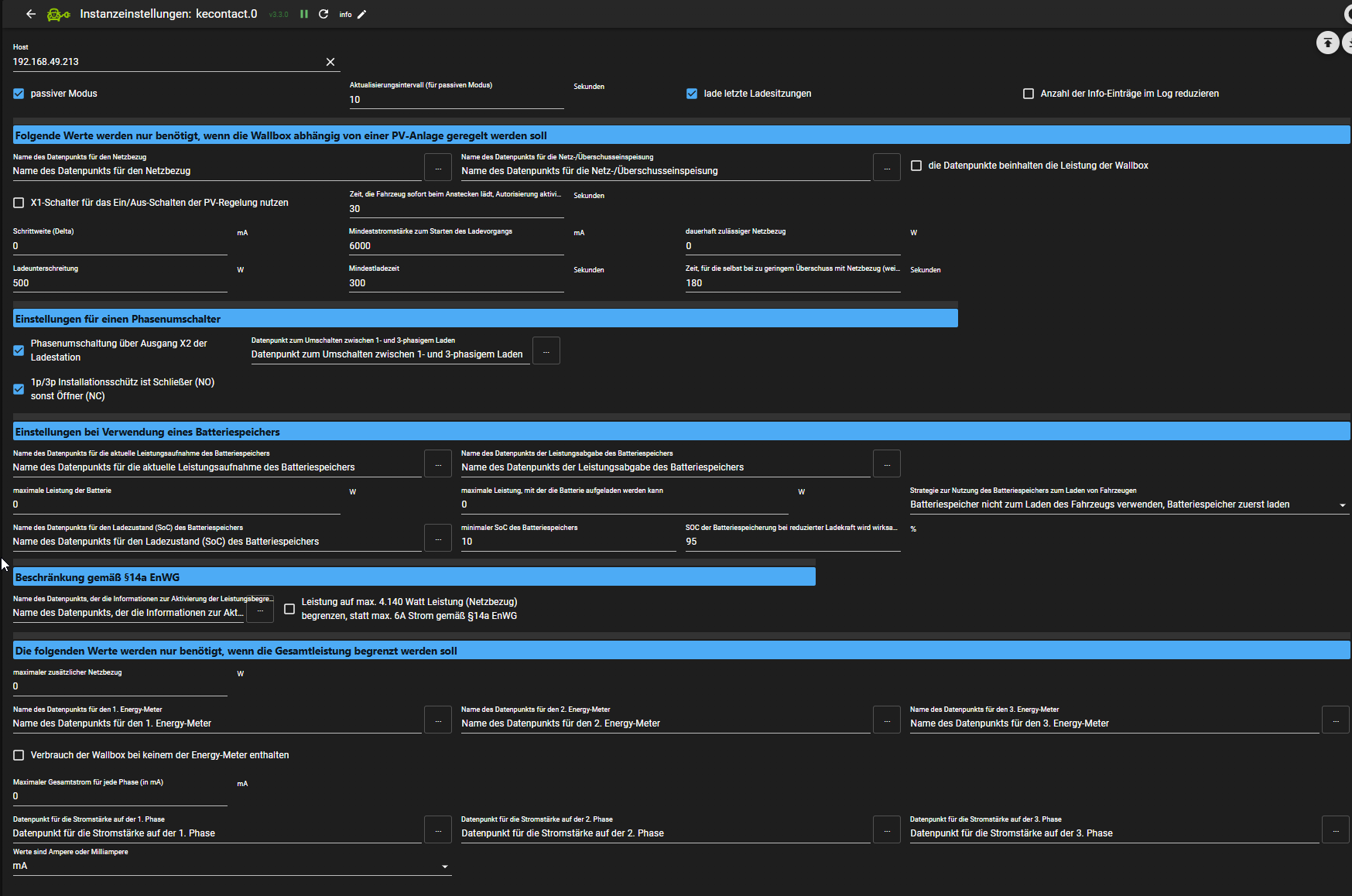Click the back arrow in the header
1352x896 pixels.
(x=31, y=14)
